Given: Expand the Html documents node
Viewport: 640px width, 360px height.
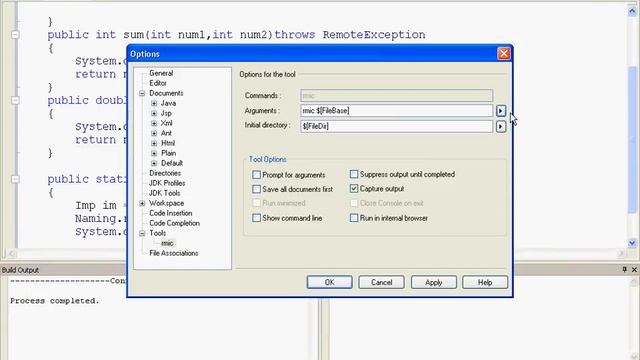Looking at the screenshot, I should coord(154,143).
